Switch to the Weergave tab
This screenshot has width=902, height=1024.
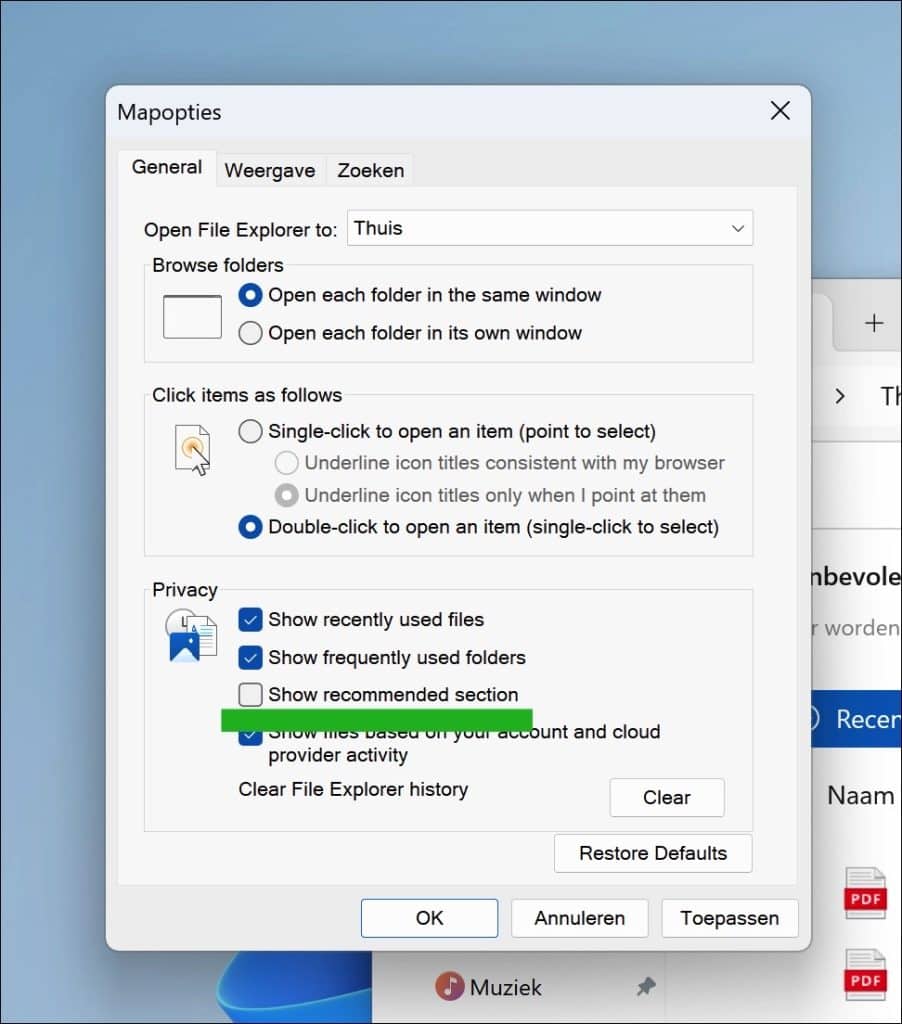[x=270, y=170]
